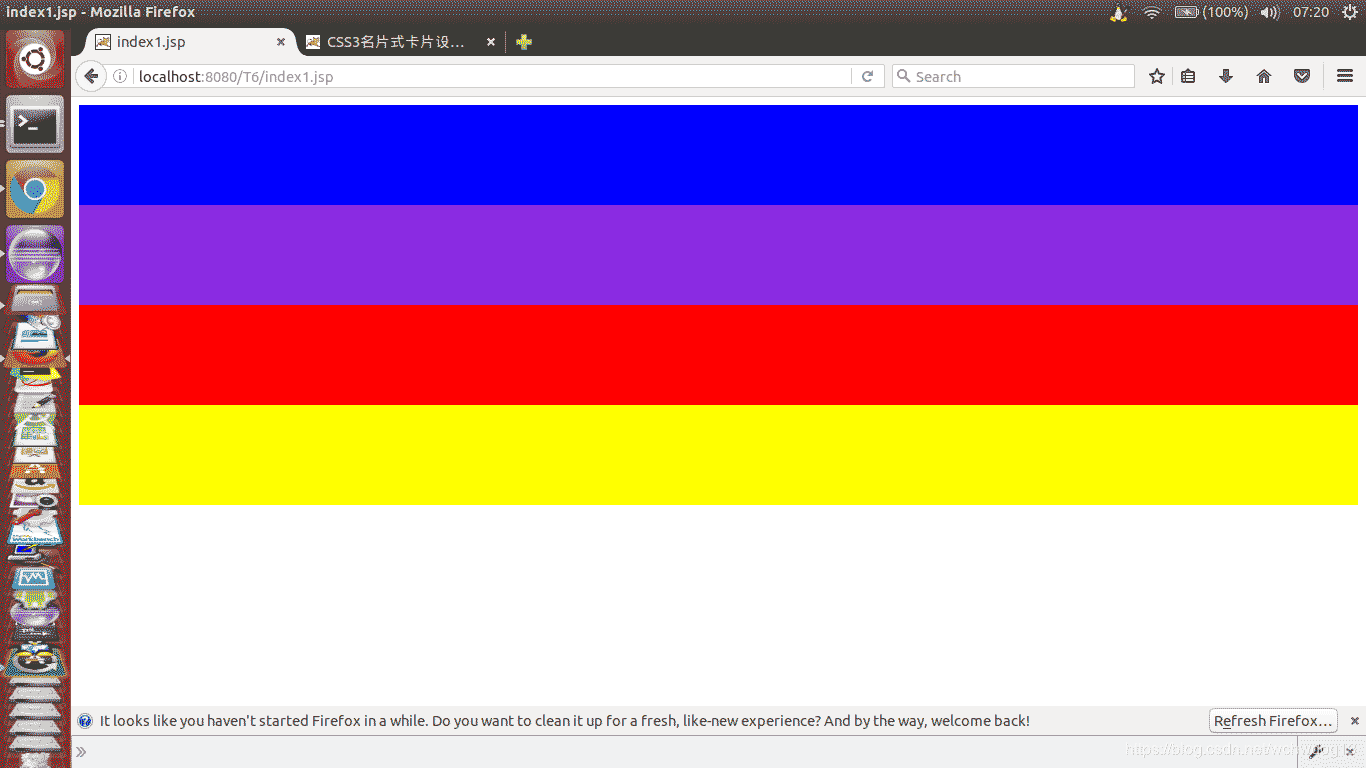Go back using the back arrow
The image size is (1366, 768).
[91, 77]
